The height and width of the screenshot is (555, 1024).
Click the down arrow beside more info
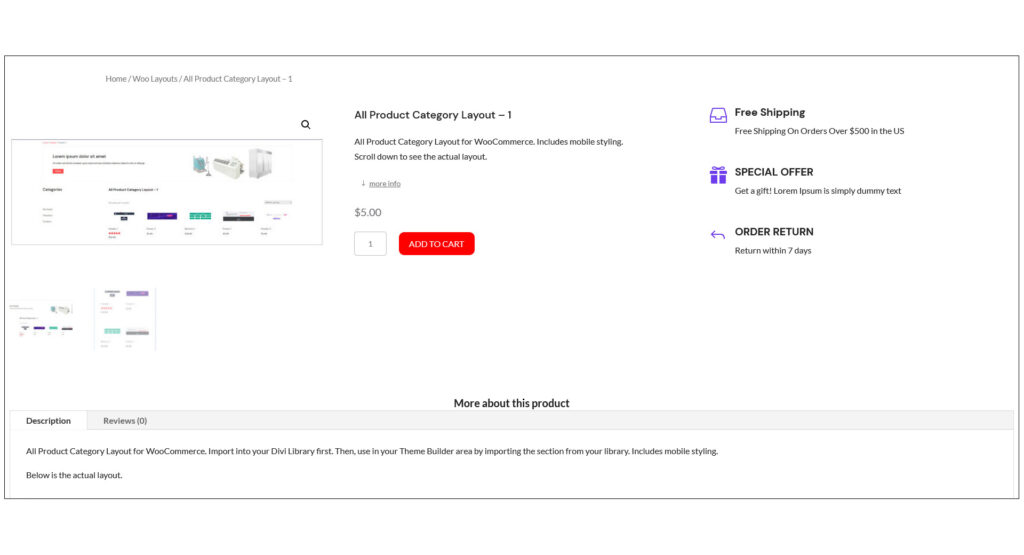(363, 183)
